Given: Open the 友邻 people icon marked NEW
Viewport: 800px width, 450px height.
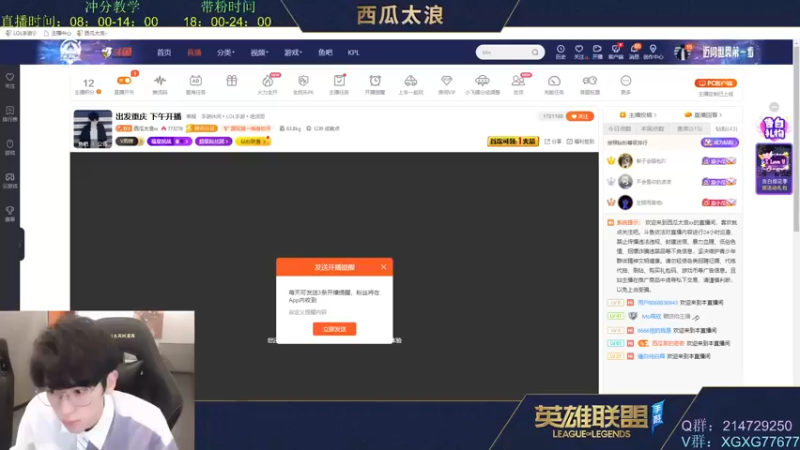Looking at the screenshot, I should click(518, 81).
